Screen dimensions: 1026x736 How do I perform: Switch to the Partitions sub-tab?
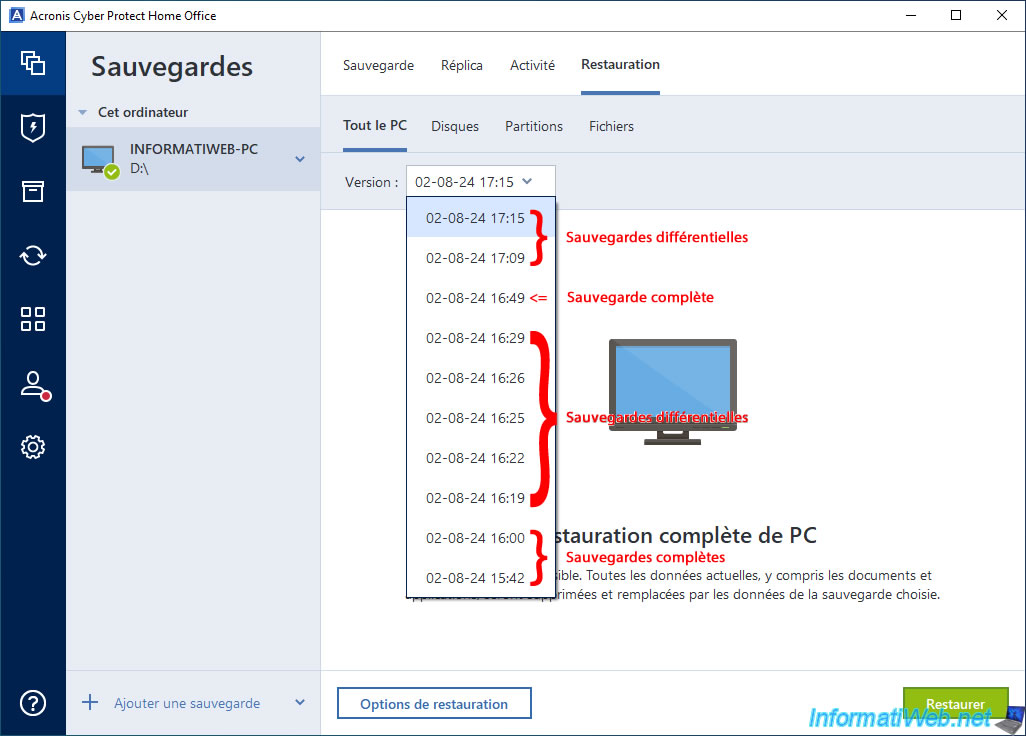pyautogui.click(x=534, y=126)
